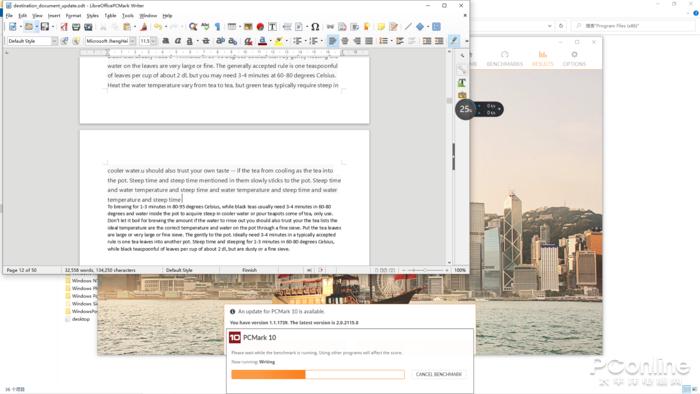Click the Insert Image icon

coord(248,27)
